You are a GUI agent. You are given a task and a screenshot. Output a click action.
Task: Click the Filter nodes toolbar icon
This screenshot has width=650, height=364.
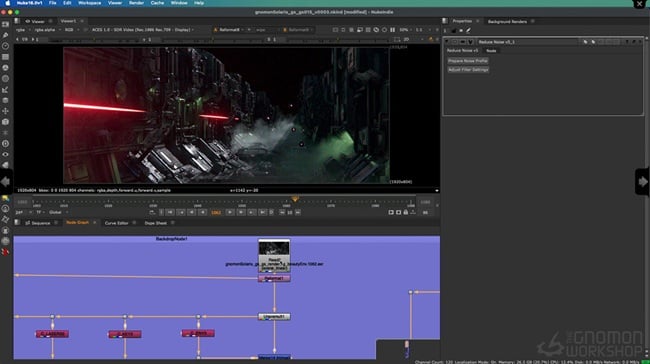pyautogui.click(x=5, y=78)
